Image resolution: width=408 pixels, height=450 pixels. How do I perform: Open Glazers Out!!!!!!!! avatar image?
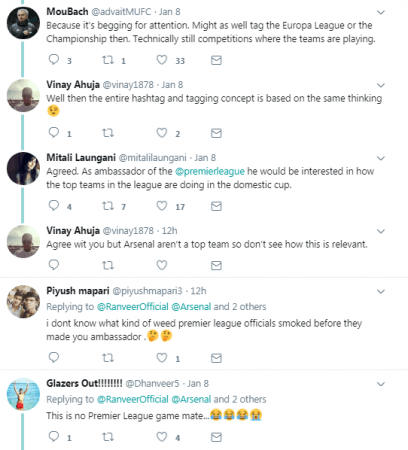coord(23,395)
